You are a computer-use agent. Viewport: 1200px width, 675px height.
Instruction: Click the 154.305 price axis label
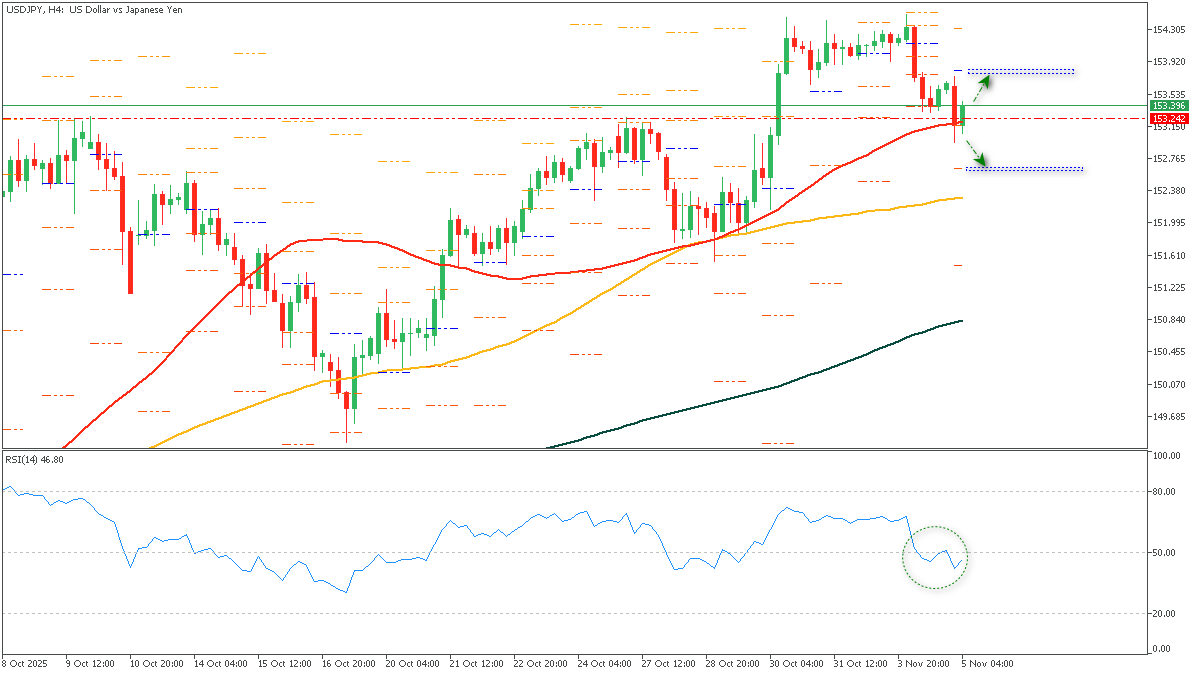coord(1168,29)
